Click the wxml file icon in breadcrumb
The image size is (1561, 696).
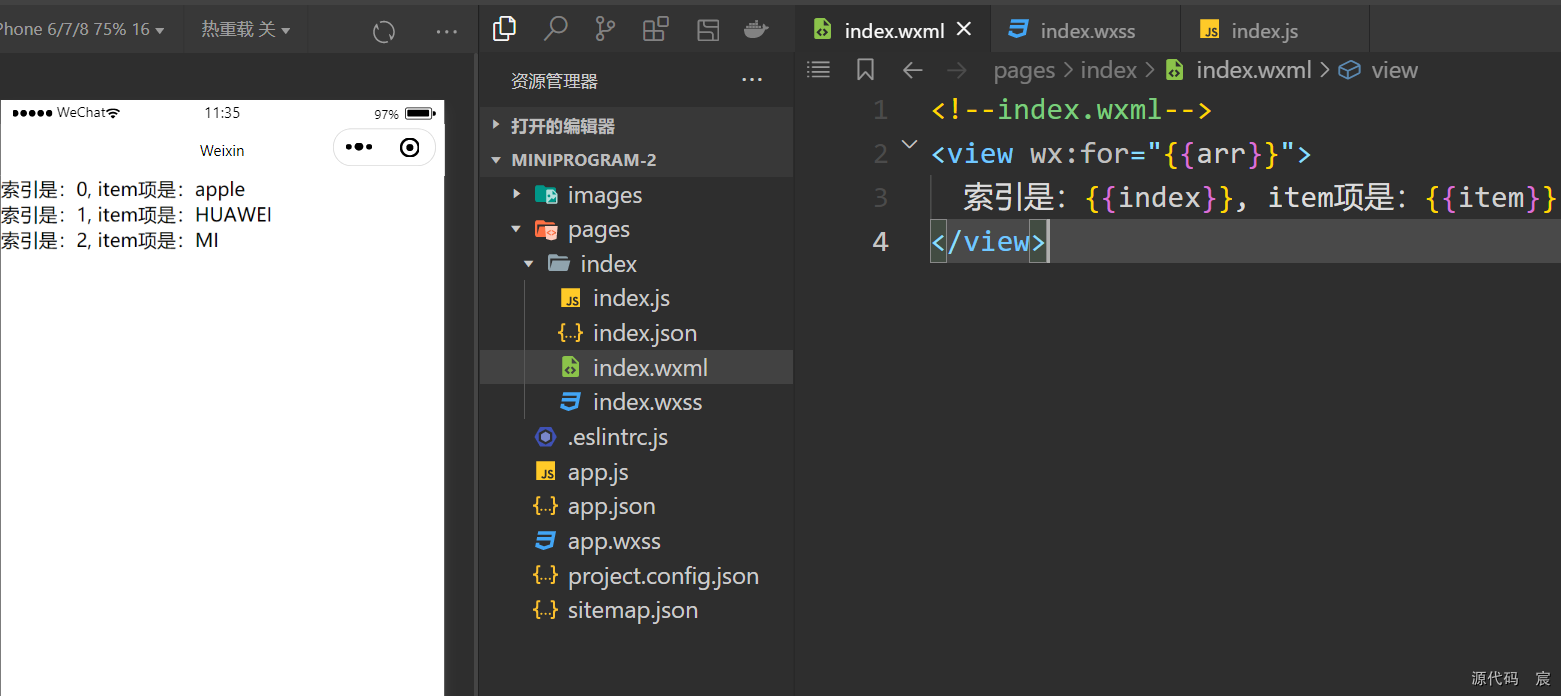point(1175,70)
